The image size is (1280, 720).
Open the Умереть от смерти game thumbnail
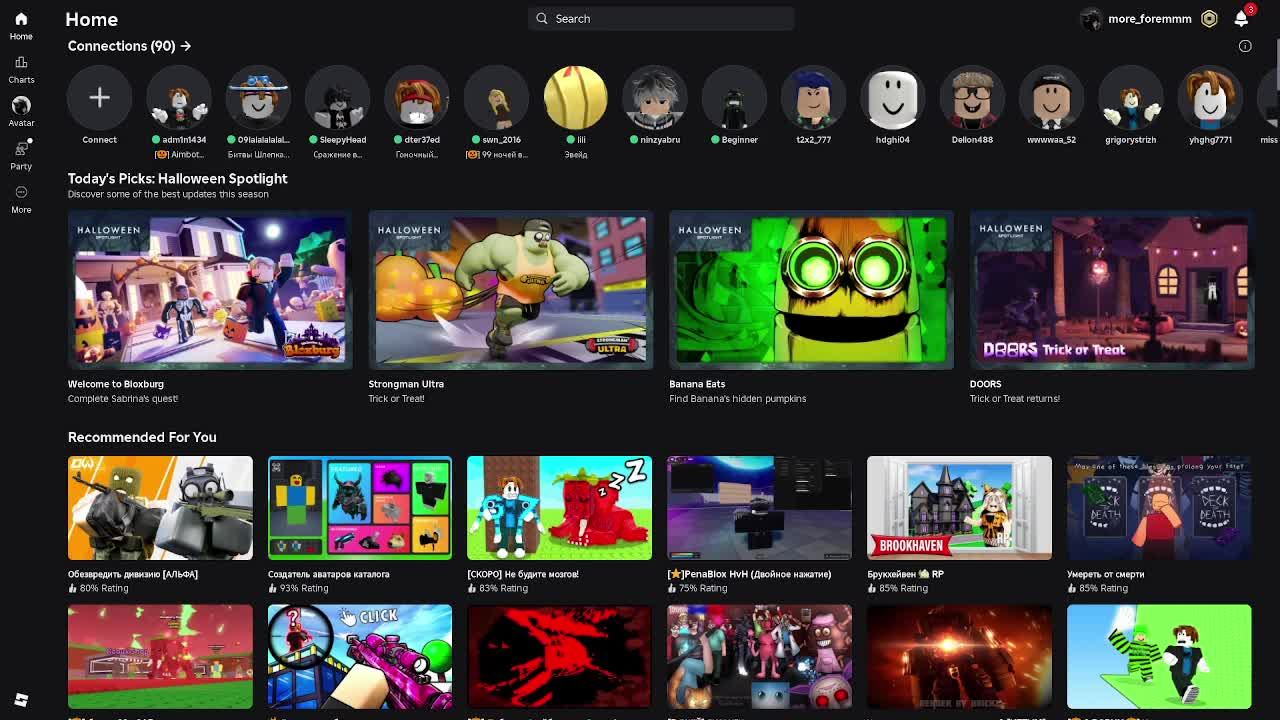coord(1159,508)
